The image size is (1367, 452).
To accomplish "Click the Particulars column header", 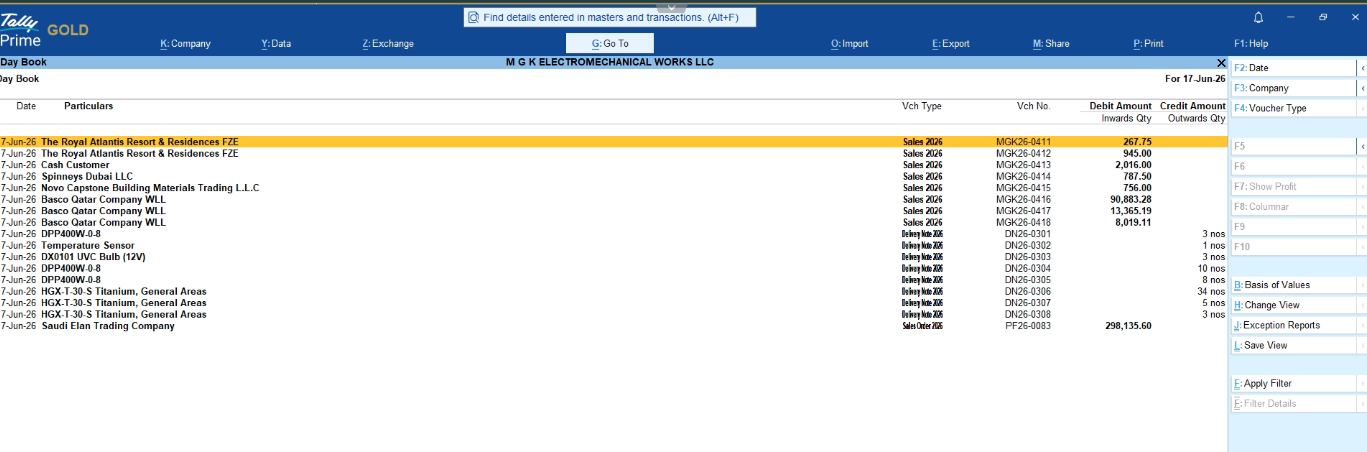I will pos(88,106).
